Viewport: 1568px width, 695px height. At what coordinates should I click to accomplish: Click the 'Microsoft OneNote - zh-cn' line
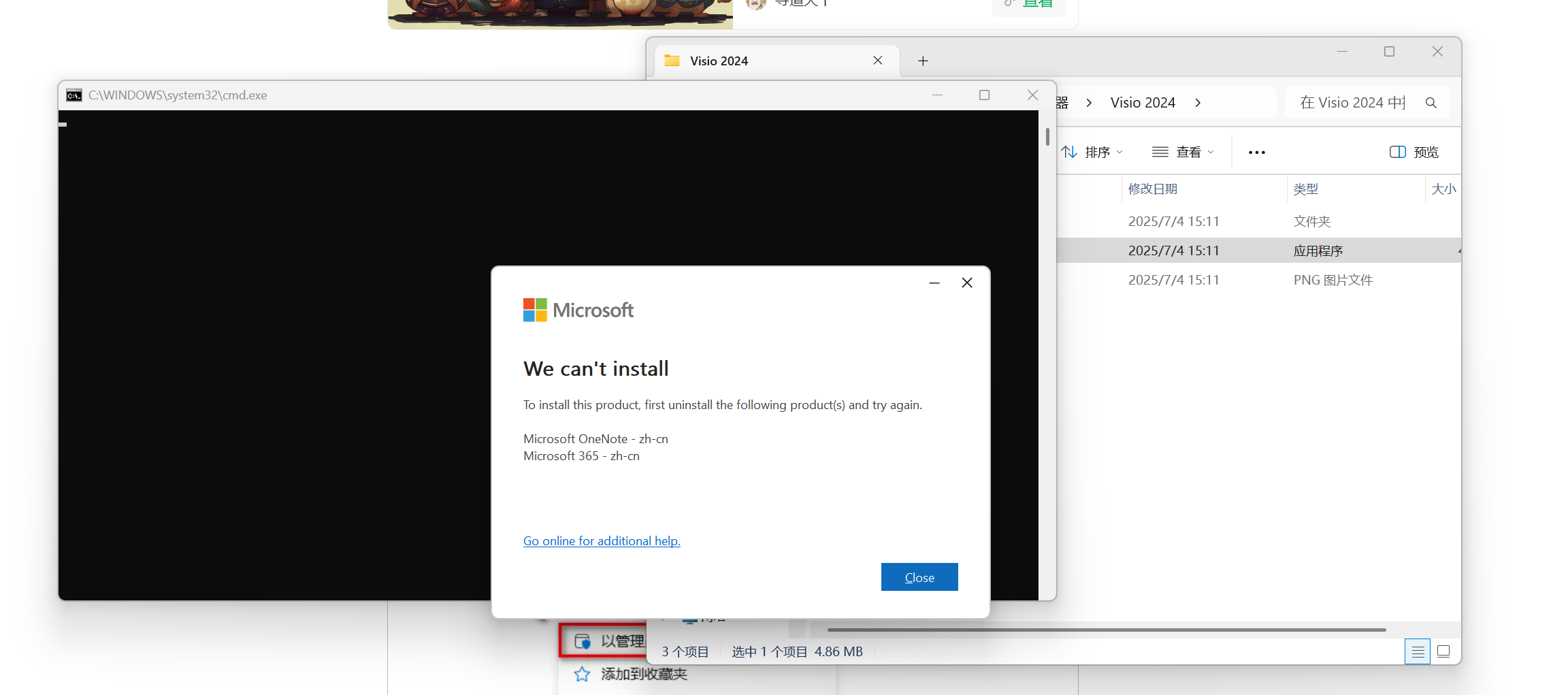tap(595, 439)
